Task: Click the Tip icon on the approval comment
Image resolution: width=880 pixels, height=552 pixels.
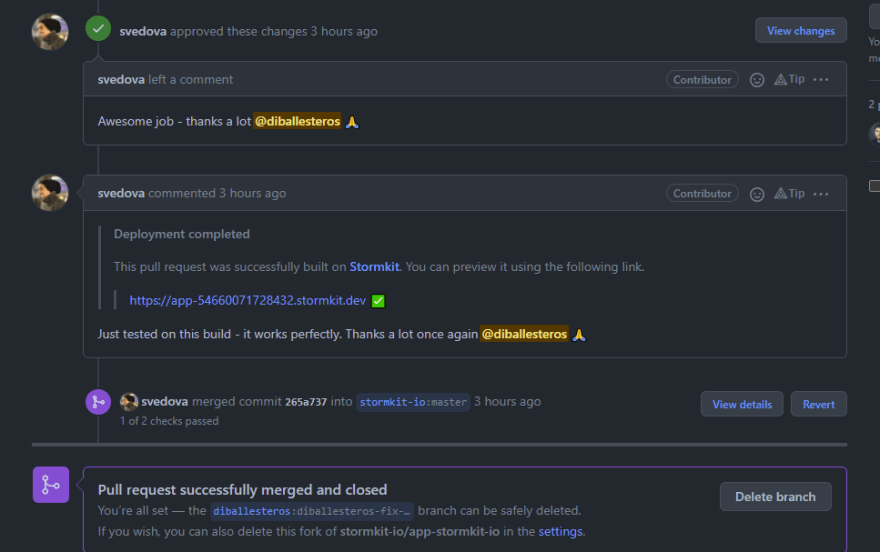Action: tap(789, 80)
